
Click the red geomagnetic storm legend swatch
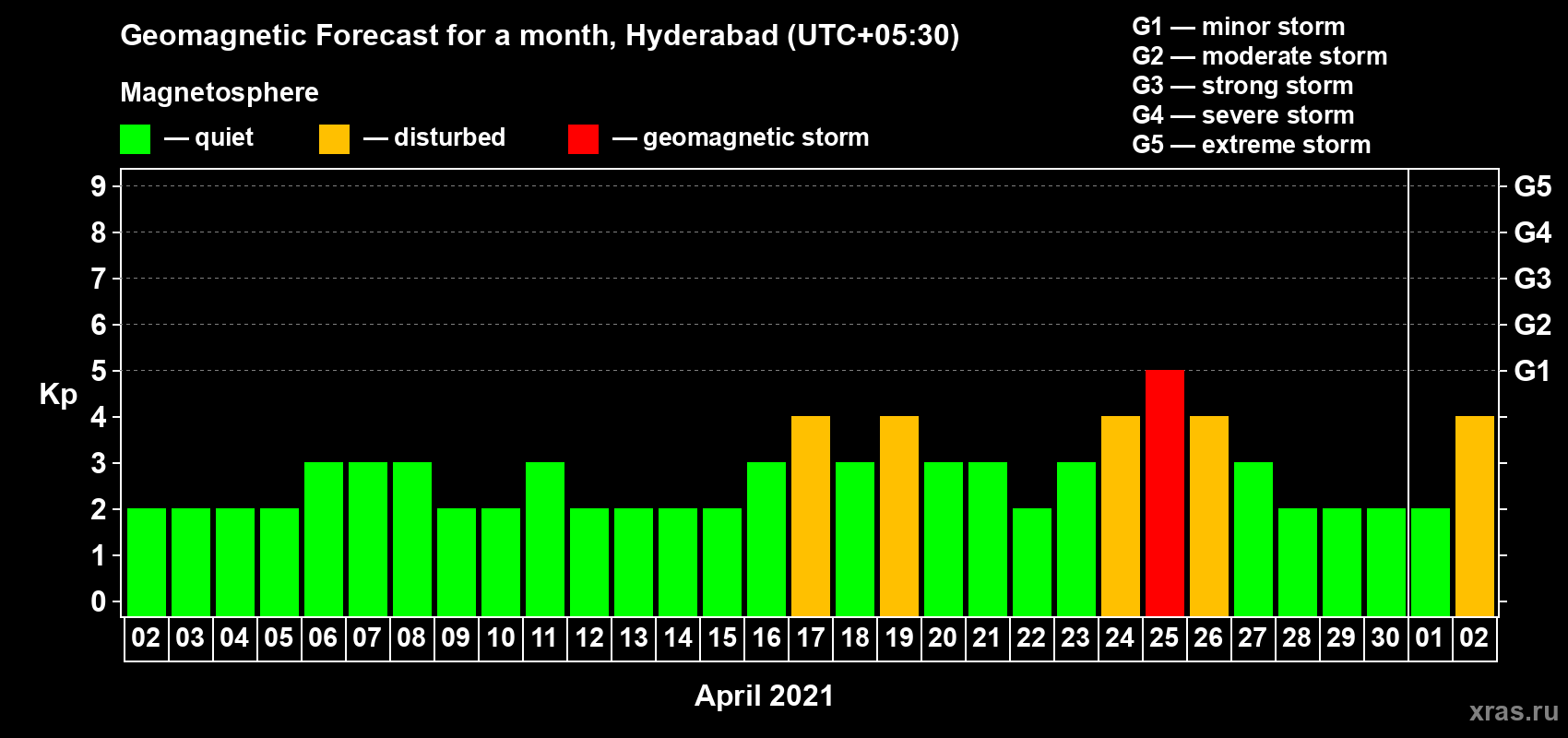tap(583, 139)
